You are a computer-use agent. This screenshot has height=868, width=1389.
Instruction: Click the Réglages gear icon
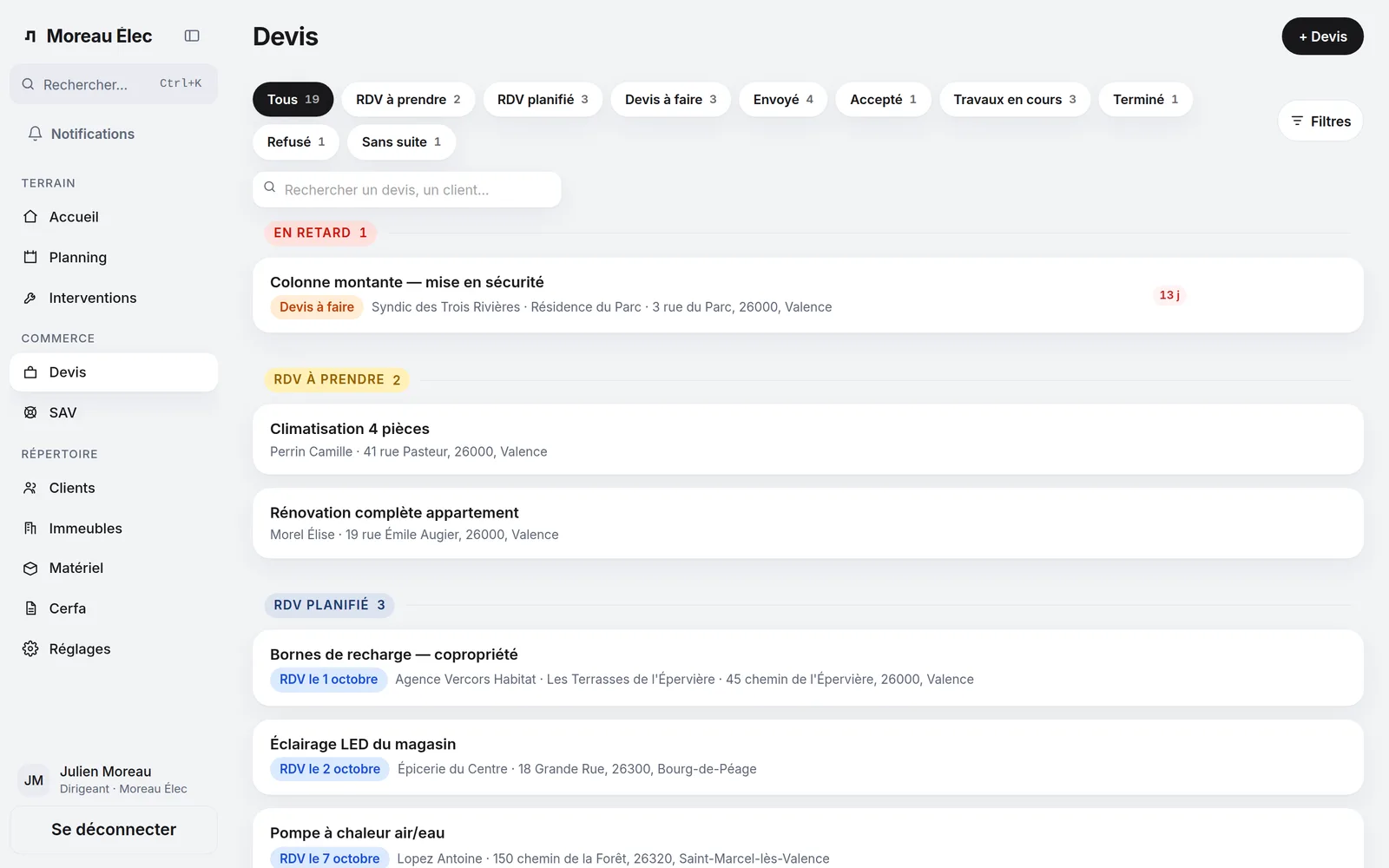pos(30,648)
